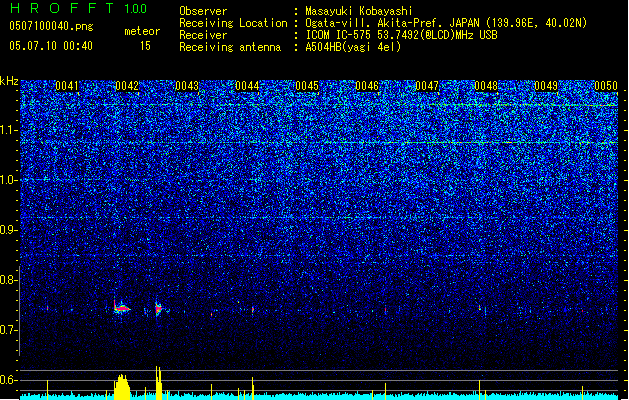629x400 pixels.
Task: Select the ICOM IC-575 53.7492 MHz USB text
Action: pos(402,35)
